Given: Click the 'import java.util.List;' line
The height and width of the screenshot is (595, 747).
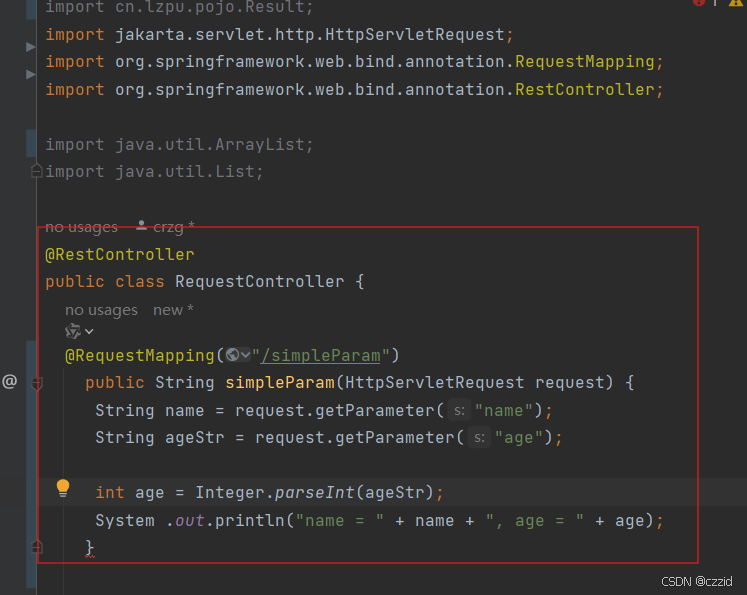Looking at the screenshot, I should tap(154, 171).
